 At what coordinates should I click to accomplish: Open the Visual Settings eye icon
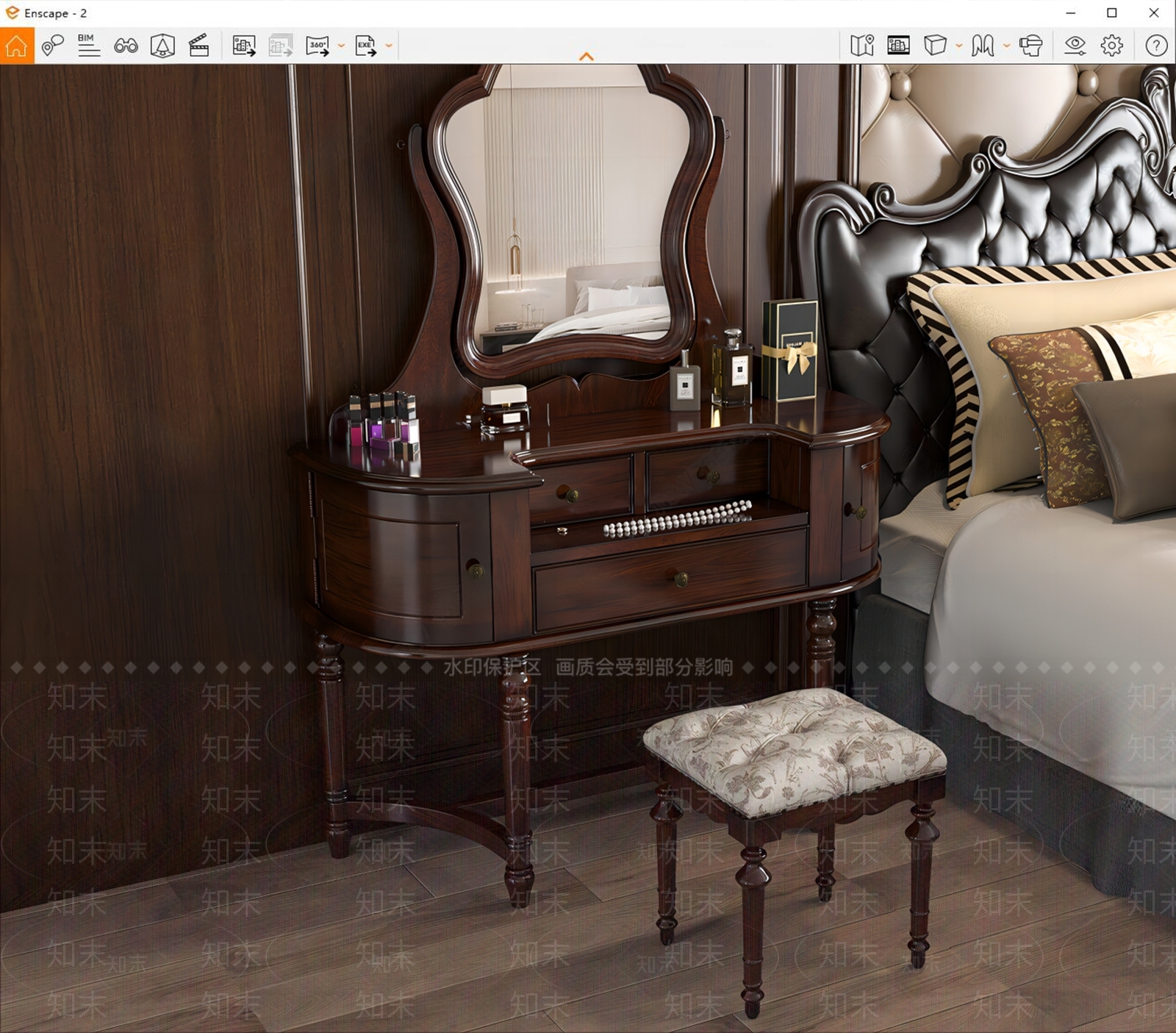1075,46
